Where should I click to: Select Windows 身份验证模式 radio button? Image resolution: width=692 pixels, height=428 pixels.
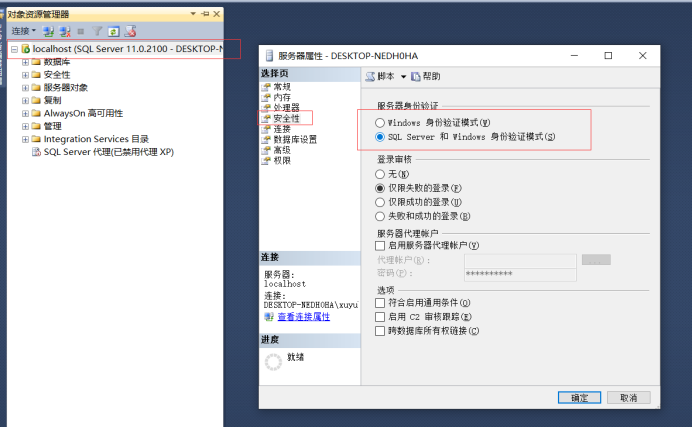click(x=380, y=123)
